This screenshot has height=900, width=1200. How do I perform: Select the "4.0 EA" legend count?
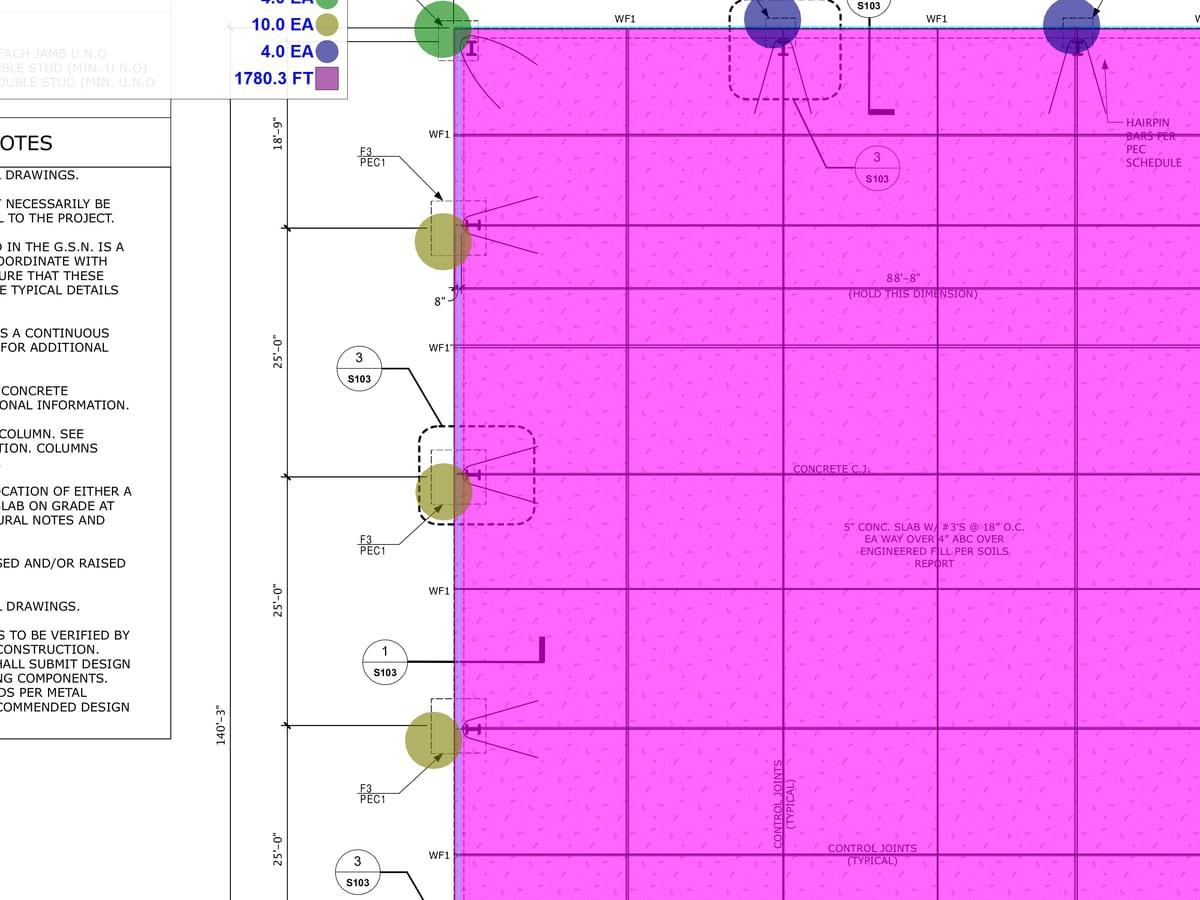[x=287, y=52]
